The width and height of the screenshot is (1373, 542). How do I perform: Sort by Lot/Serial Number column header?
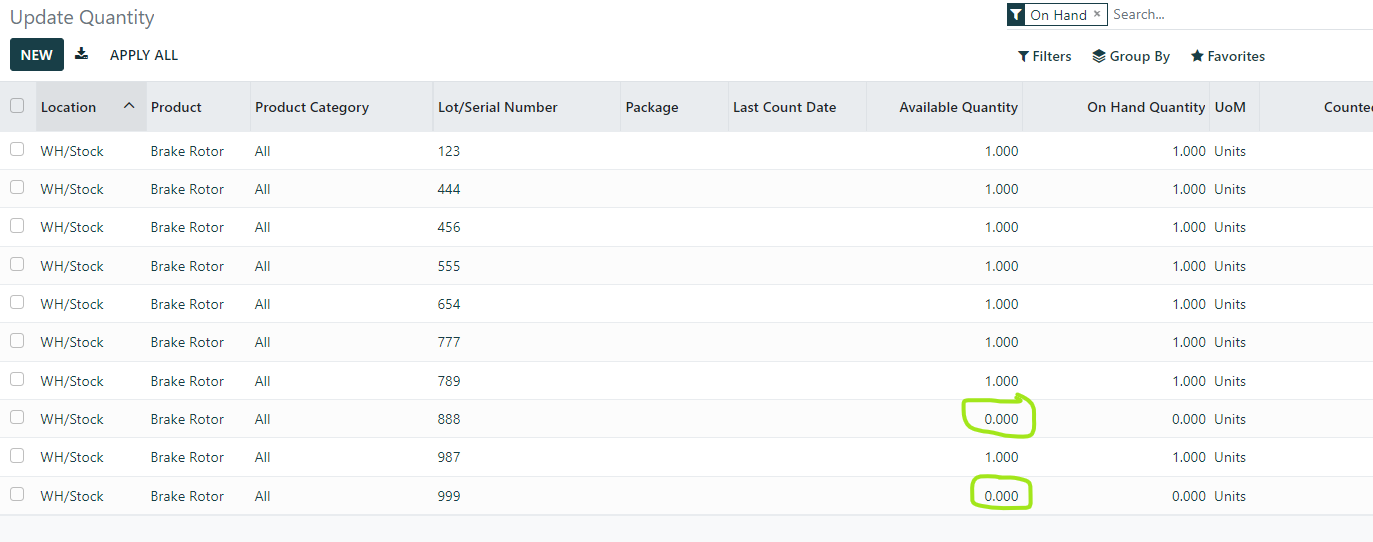point(498,107)
